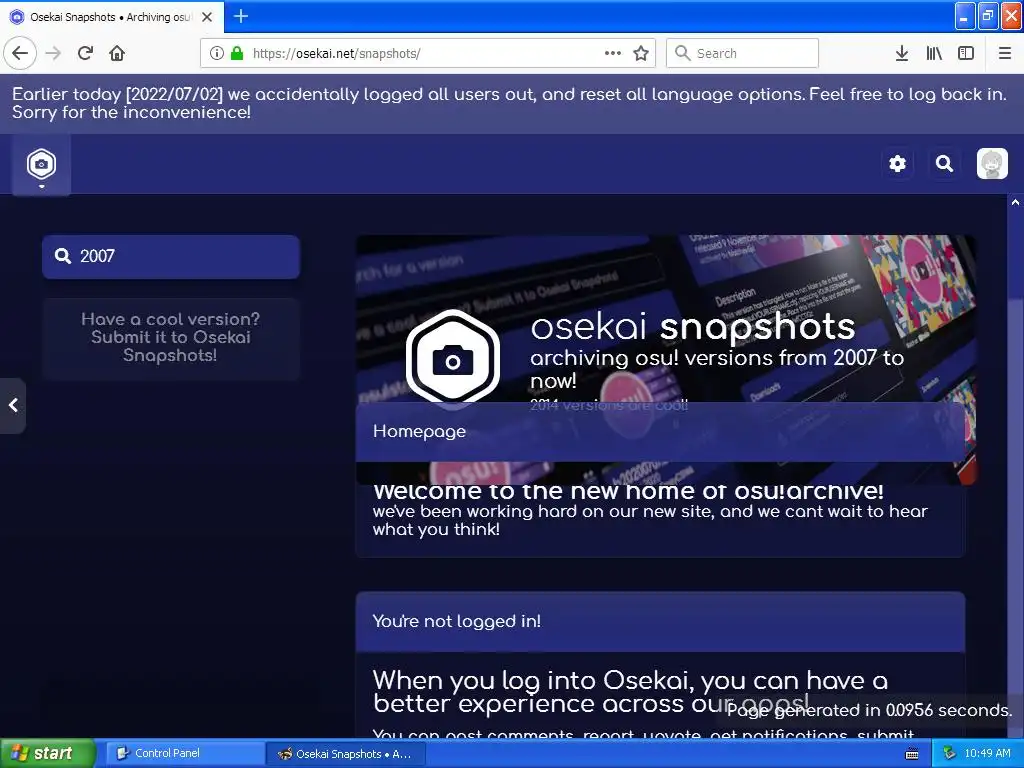Open a new browser tab

[x=241, y=16]
